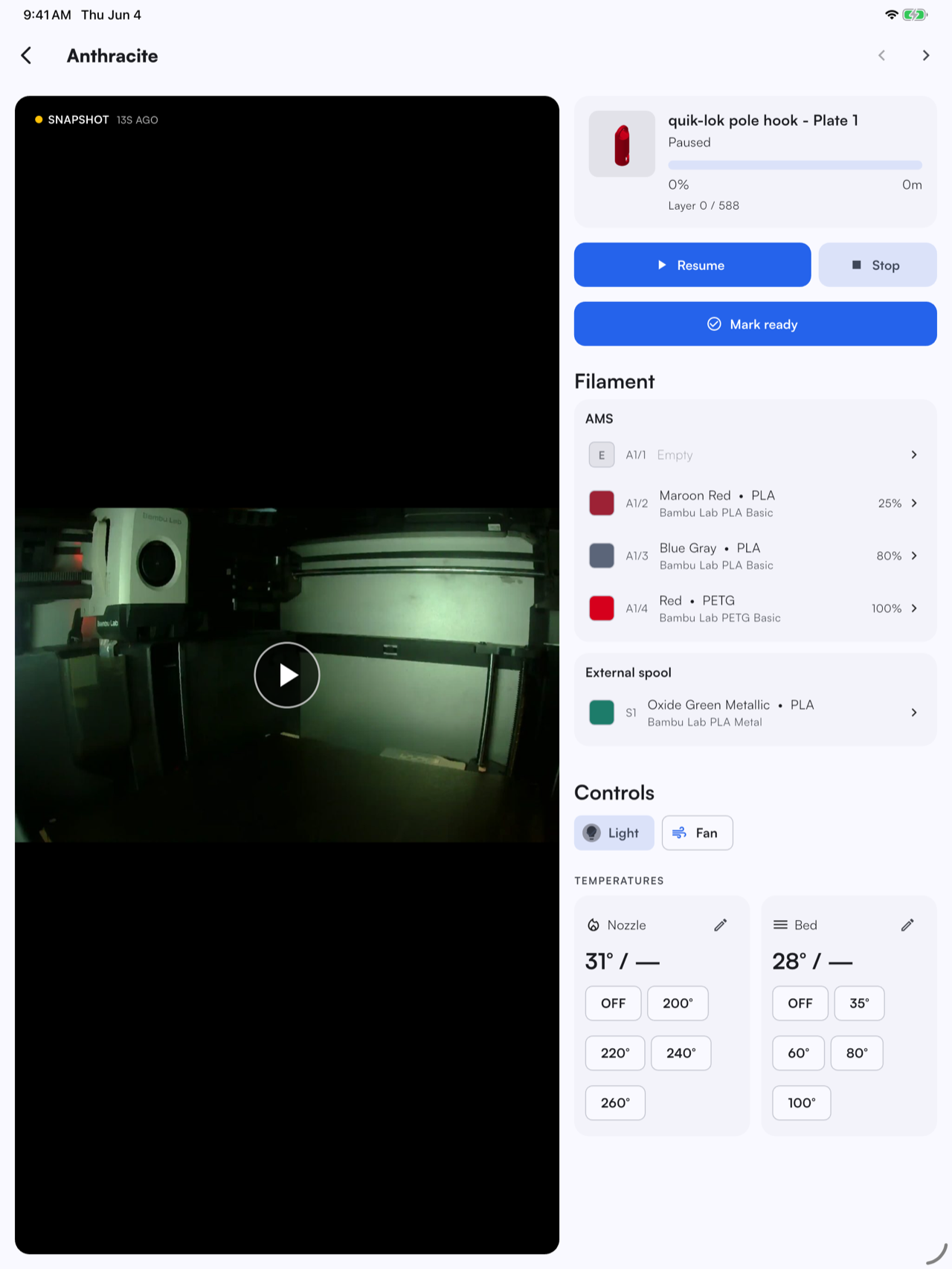Set Nozzle temperature to 240°
This screenshot has height=1269, width=952.
pos(681,1053)
